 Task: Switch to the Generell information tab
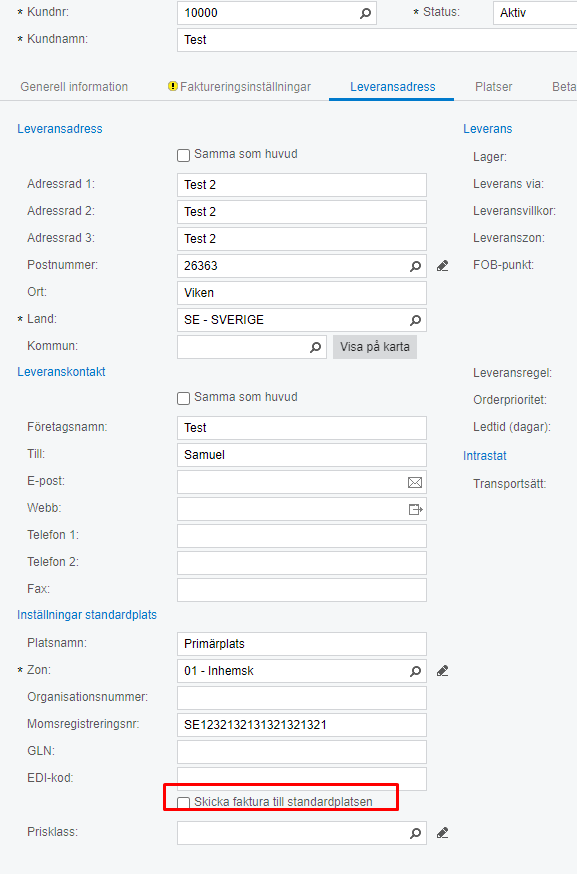(x=71, y=87)
